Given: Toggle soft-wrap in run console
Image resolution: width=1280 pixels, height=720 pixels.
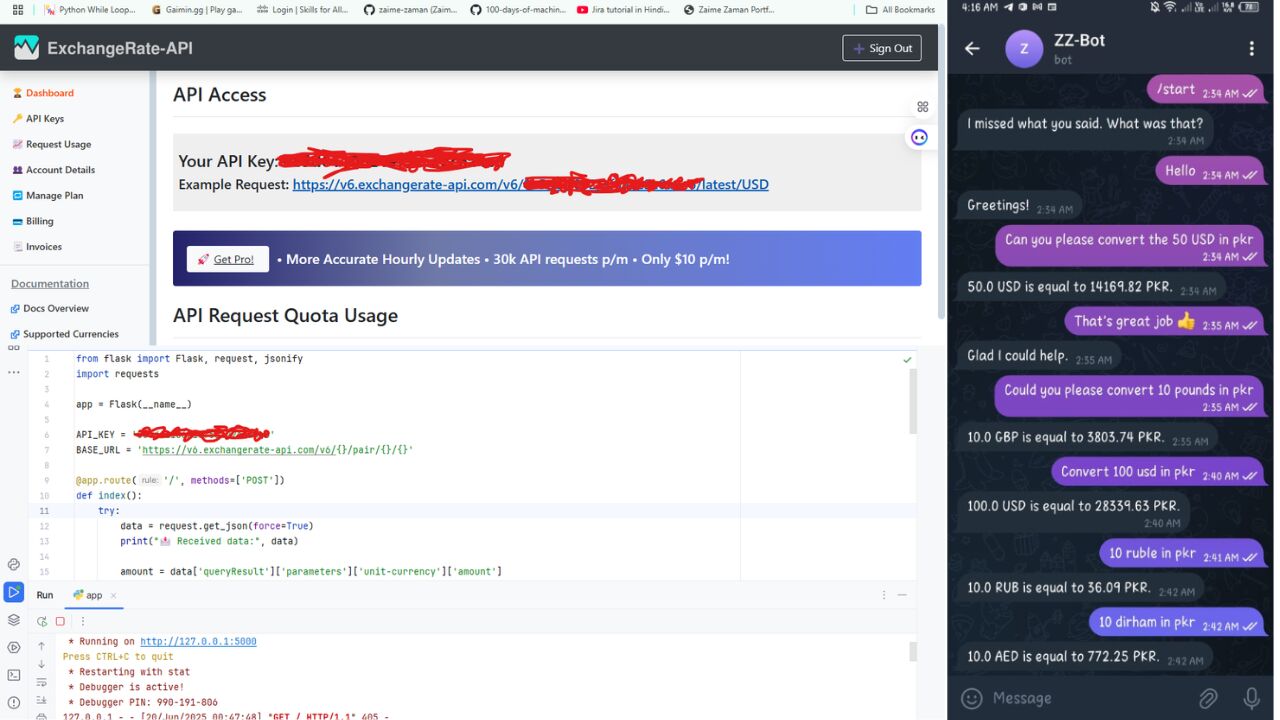Looking at the screenshot, I should [x=42, y=682].
